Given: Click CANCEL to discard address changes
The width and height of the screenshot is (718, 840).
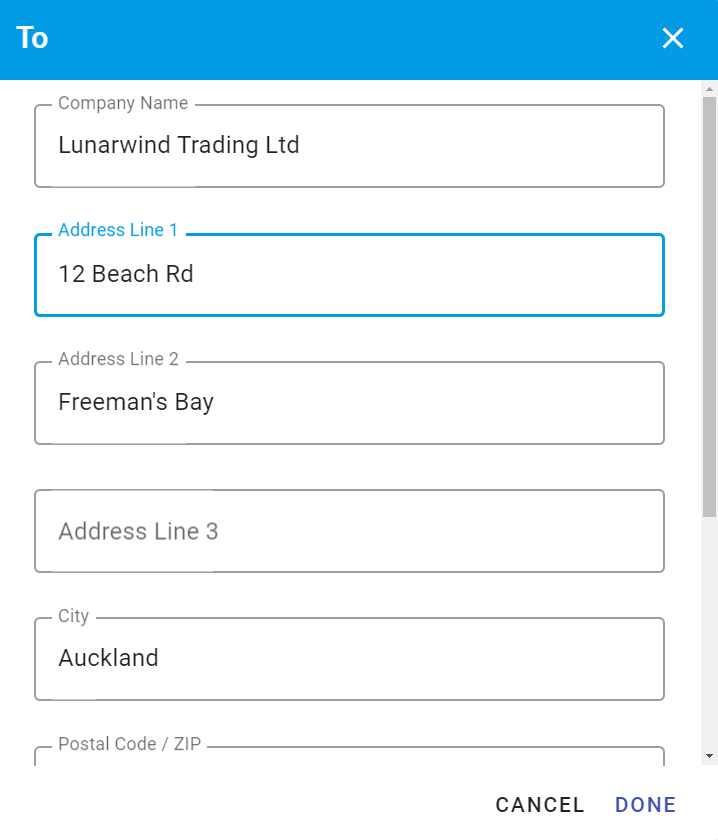Looking at the screenshot, I should pos(539,804).
